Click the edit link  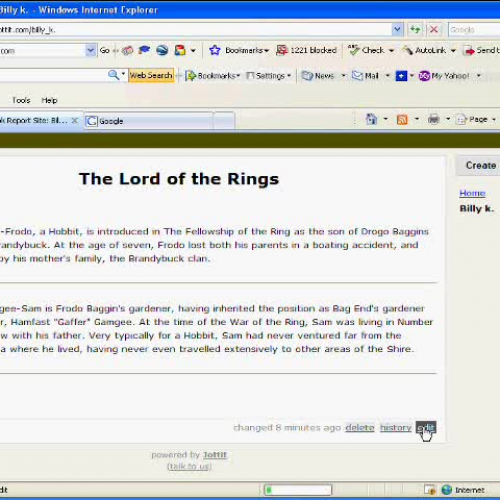point(426,427)
